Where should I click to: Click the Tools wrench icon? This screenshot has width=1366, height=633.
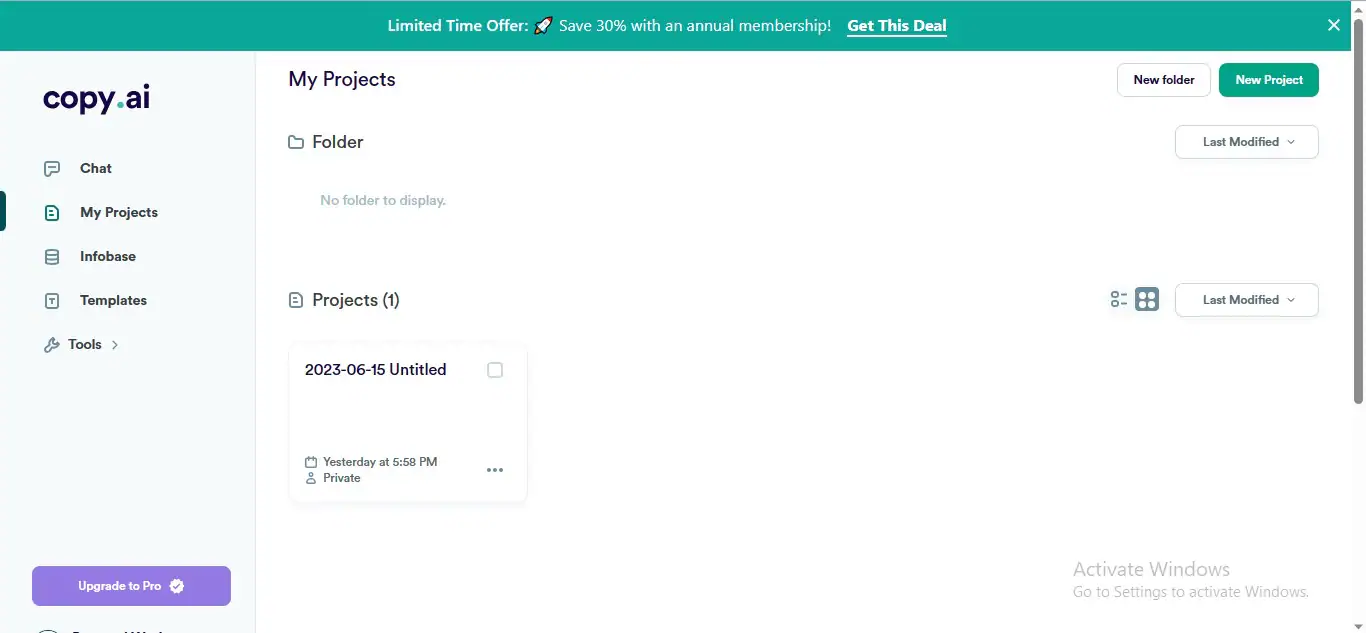52,345
